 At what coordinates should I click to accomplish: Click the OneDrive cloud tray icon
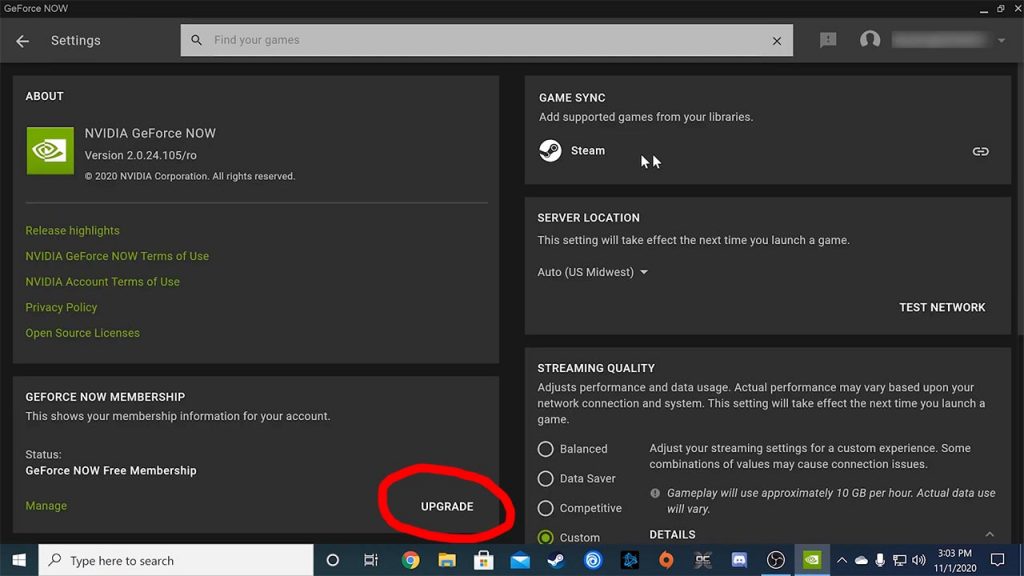tap(861, 560)
